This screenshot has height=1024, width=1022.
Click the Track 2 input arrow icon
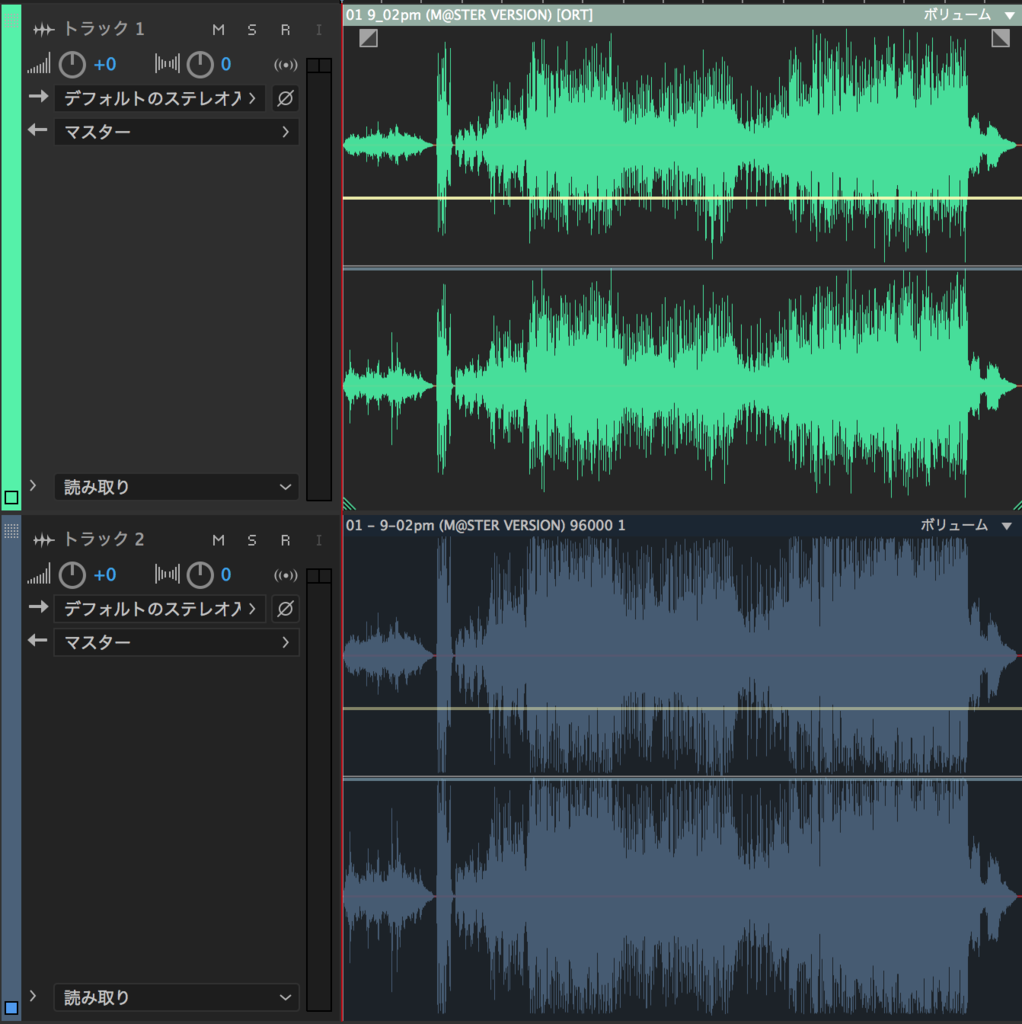(x=39, y=608)
